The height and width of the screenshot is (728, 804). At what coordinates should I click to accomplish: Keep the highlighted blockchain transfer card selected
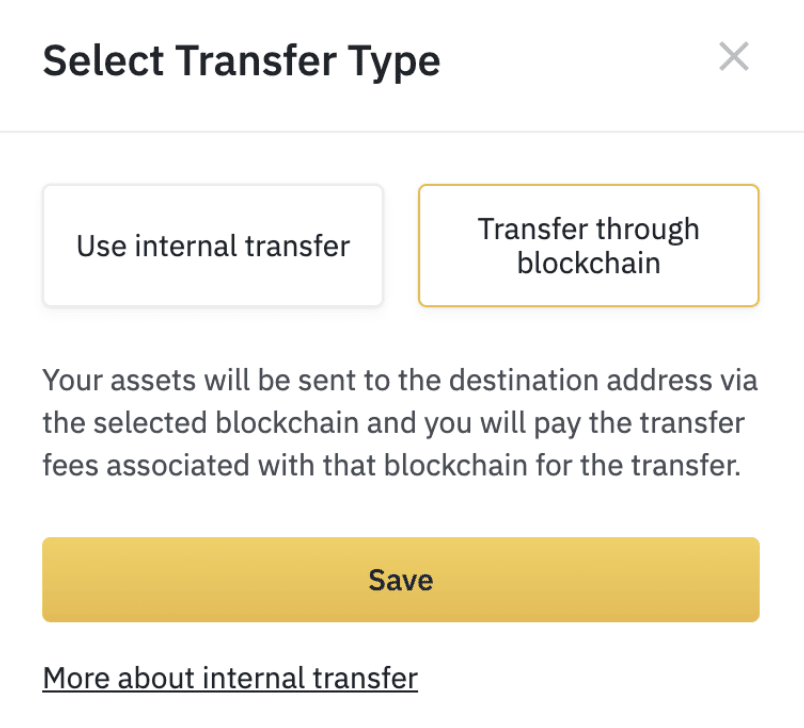pyautogui.click(x=589, y=246)
